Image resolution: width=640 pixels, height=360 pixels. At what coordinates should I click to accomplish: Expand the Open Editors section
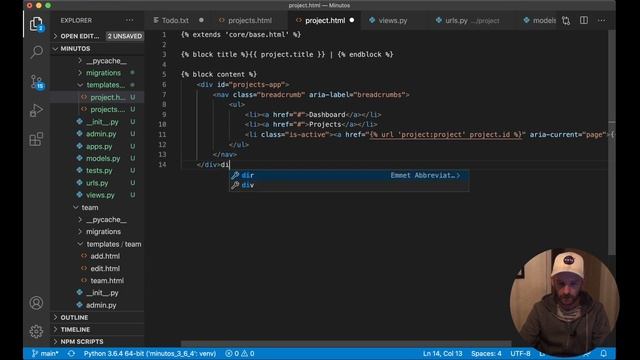point(79,36)
